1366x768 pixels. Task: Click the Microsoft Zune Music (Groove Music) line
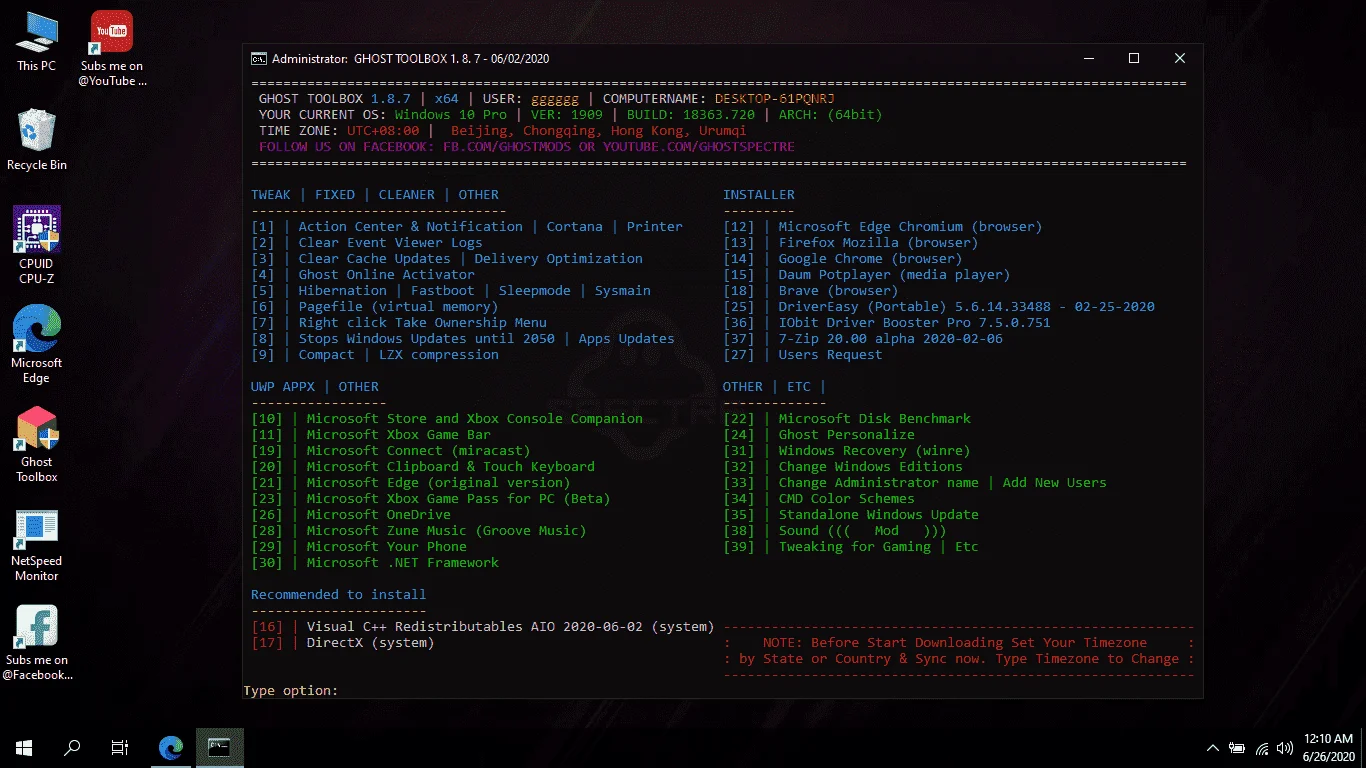click(x=419, y=531)
